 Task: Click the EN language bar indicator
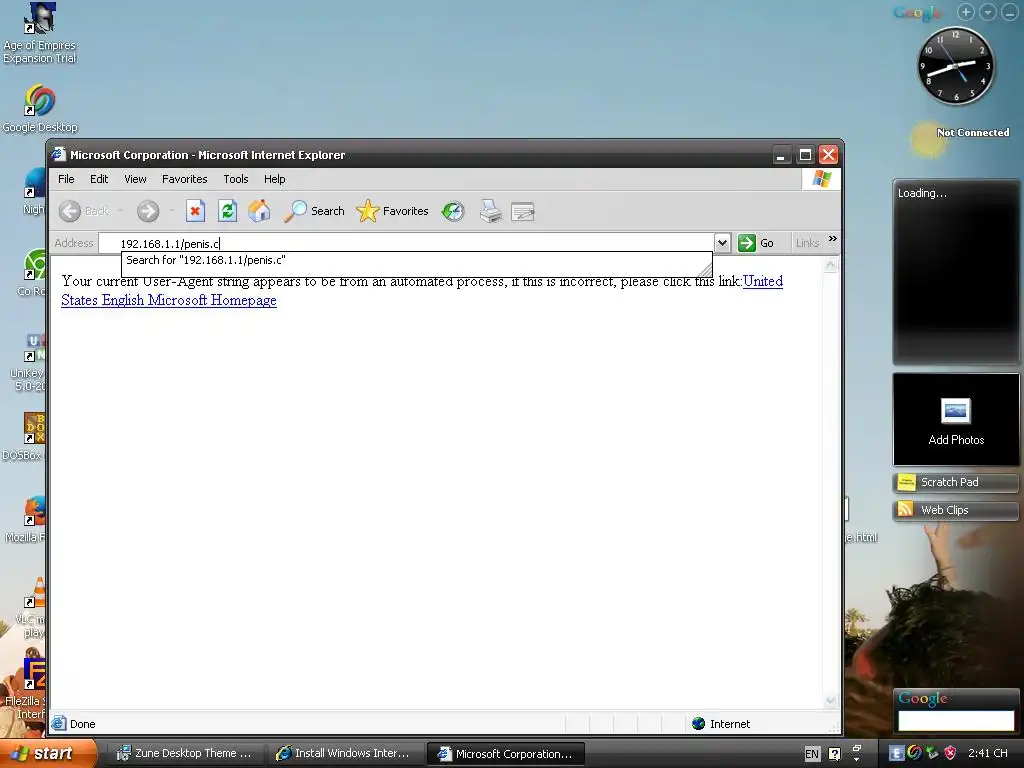(812, 754)
